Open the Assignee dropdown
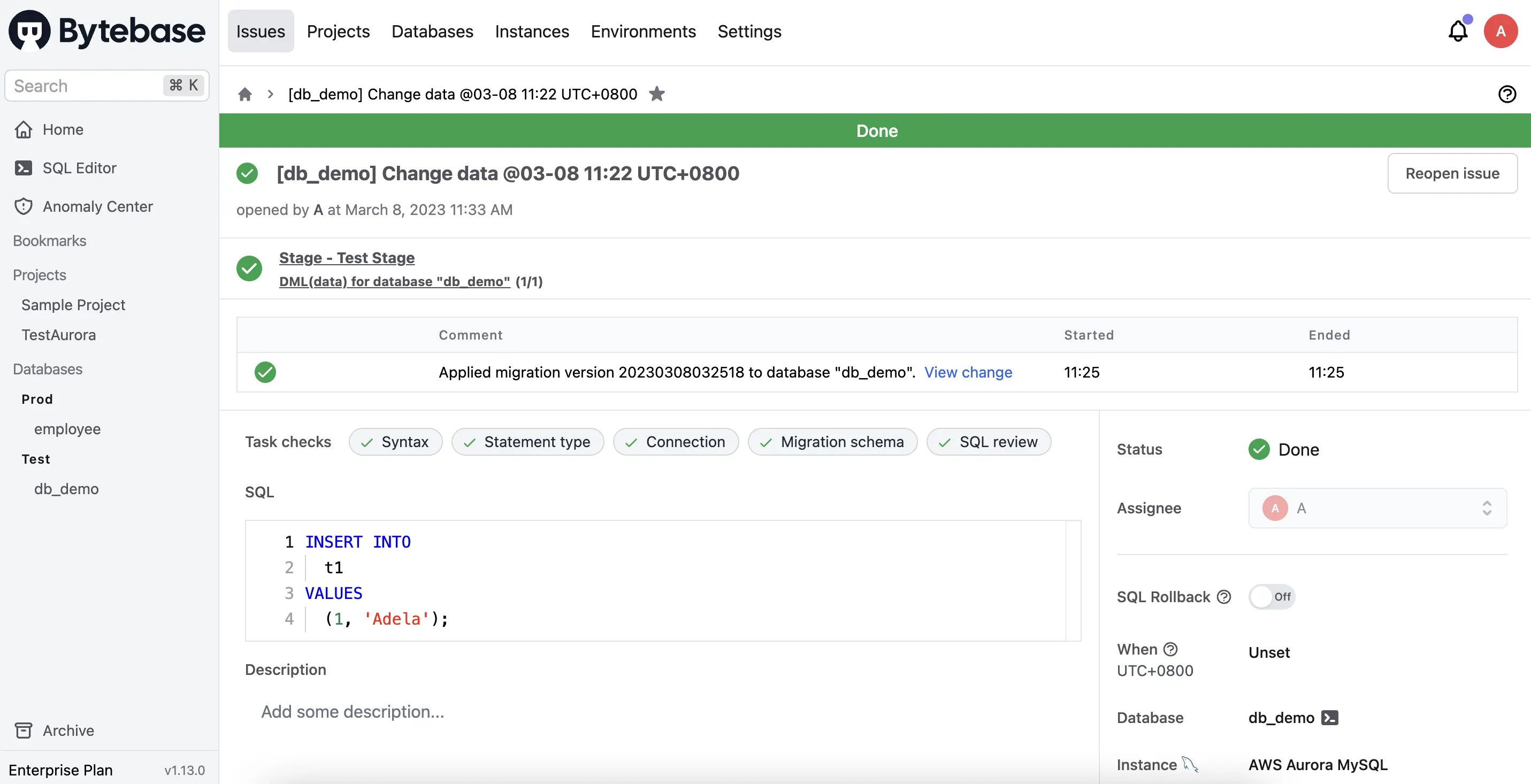Screen dimensions: 1531x784 point(1377,508)
